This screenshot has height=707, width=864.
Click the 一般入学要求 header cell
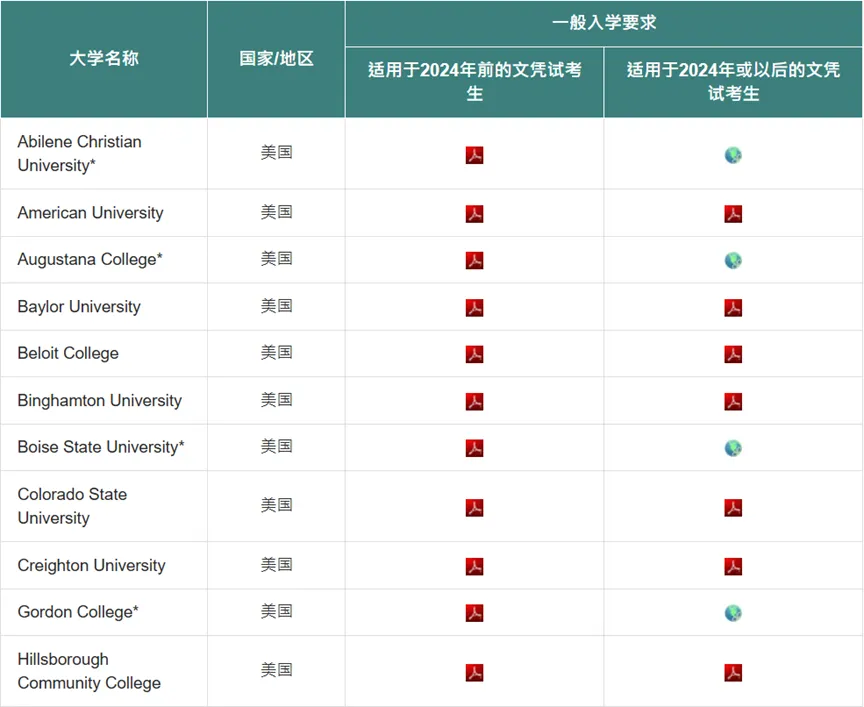tap(603, 20)
